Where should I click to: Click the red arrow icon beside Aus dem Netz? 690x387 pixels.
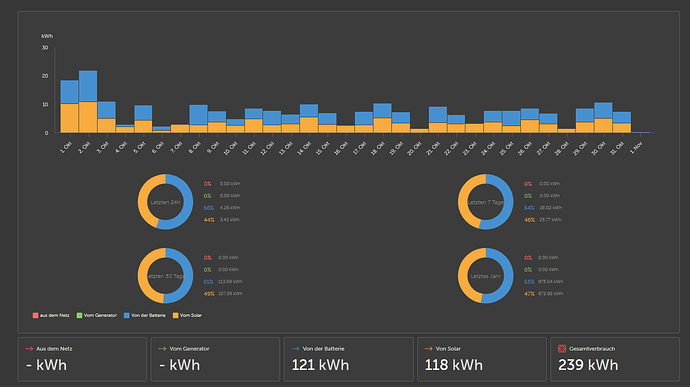(x=29, y=349)
